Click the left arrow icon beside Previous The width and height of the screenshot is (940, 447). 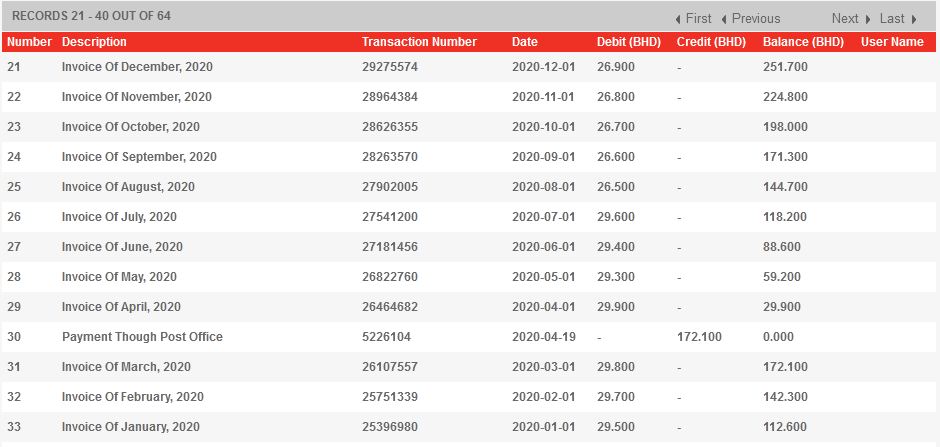pos(724,19)
